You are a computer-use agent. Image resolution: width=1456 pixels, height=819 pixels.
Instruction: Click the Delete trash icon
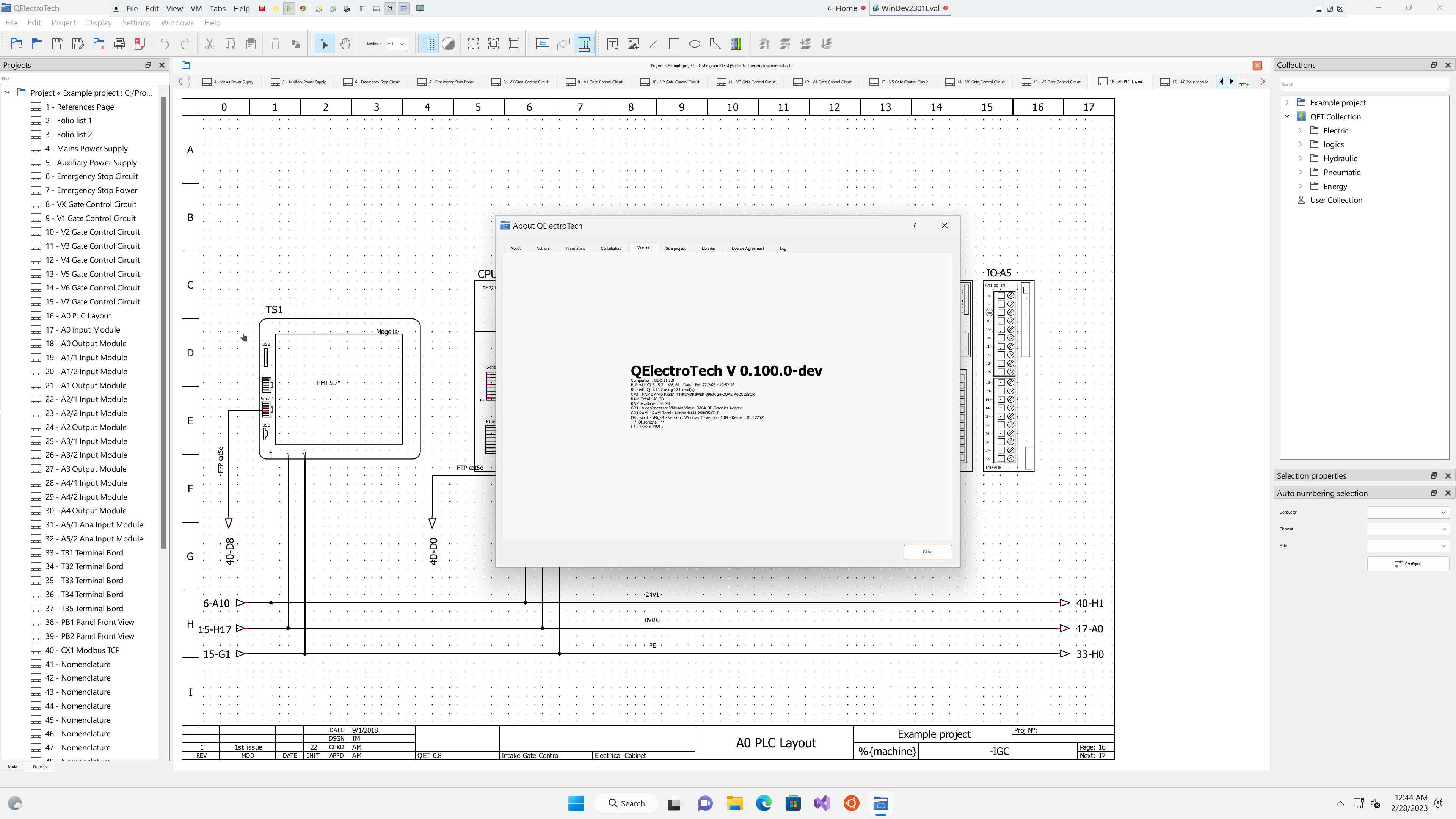click(275, 44)
